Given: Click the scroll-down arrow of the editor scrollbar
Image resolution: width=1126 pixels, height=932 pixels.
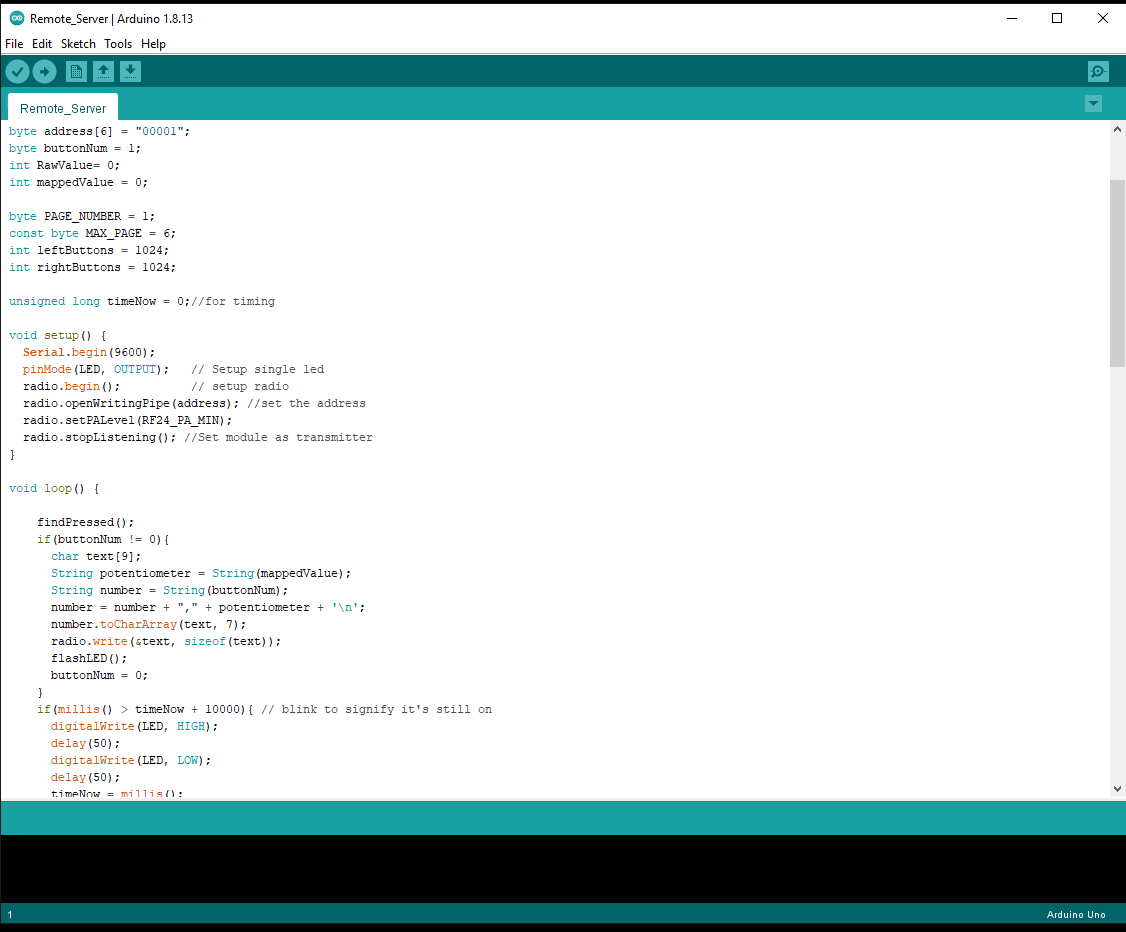Looking at the screenshot, I should point(1117,788).
